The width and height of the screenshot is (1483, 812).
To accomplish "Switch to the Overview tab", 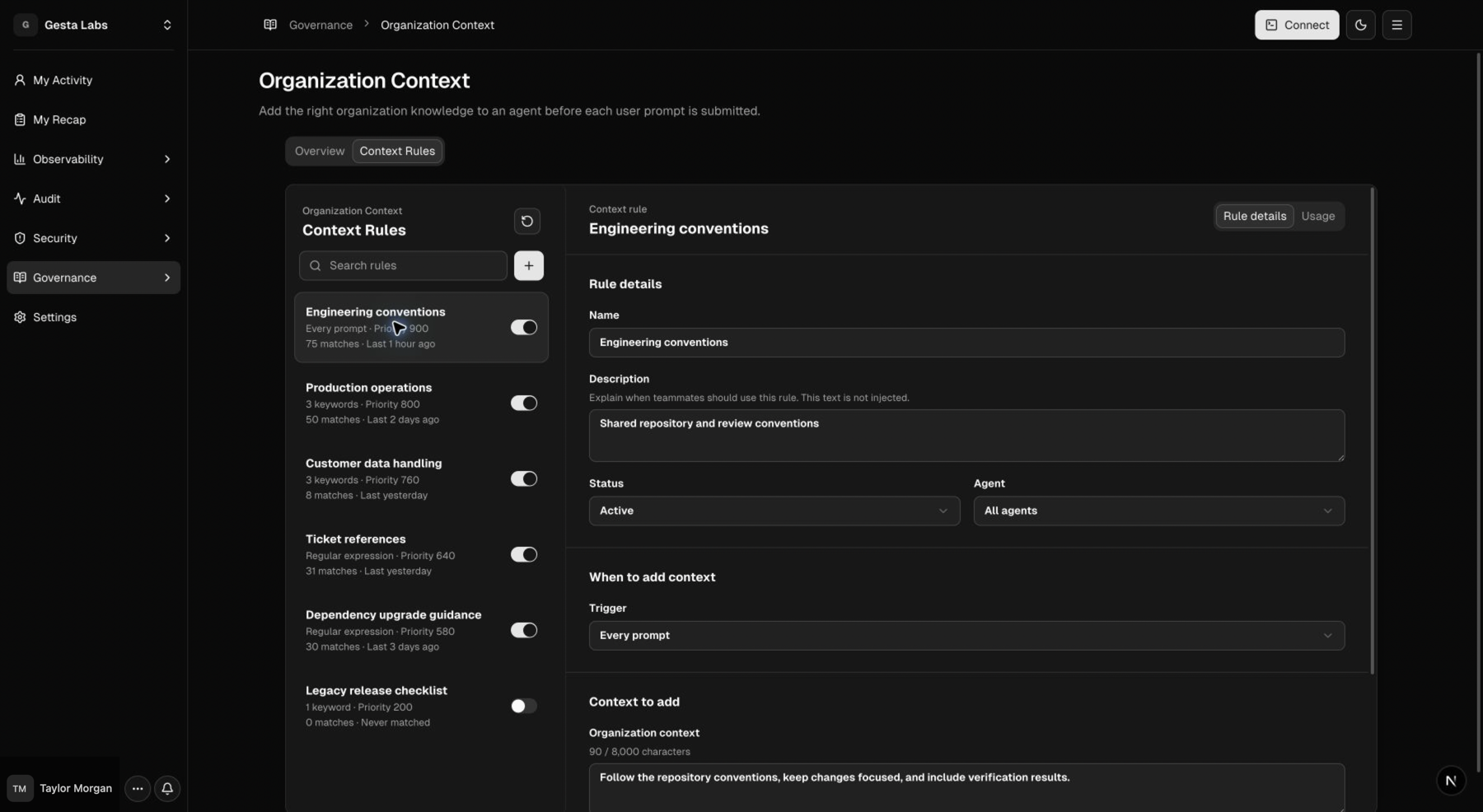I will pos(320,151).
